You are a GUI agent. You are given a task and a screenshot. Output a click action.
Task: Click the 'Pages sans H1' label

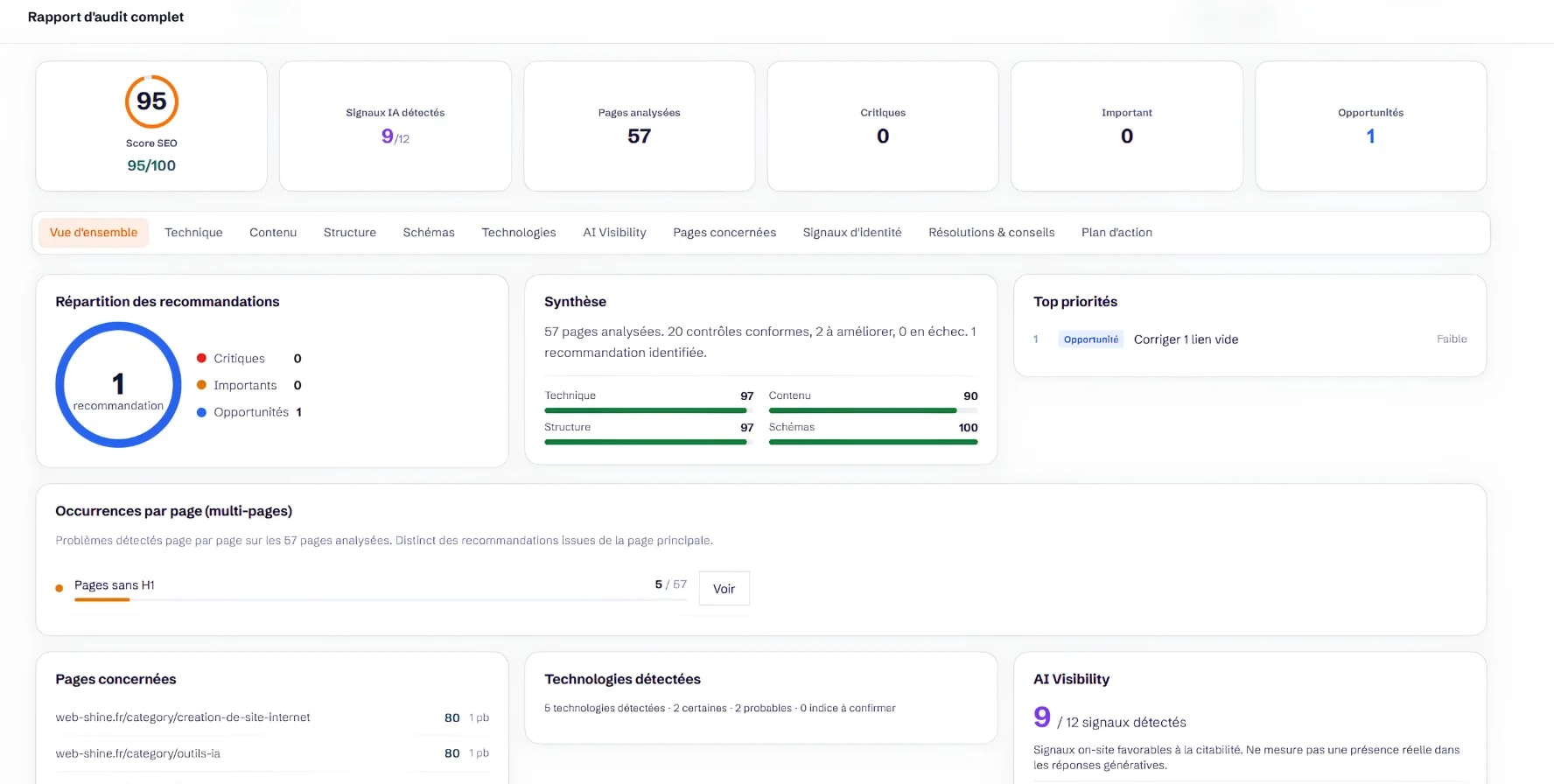pyautogui.click(x=115, y=585)
